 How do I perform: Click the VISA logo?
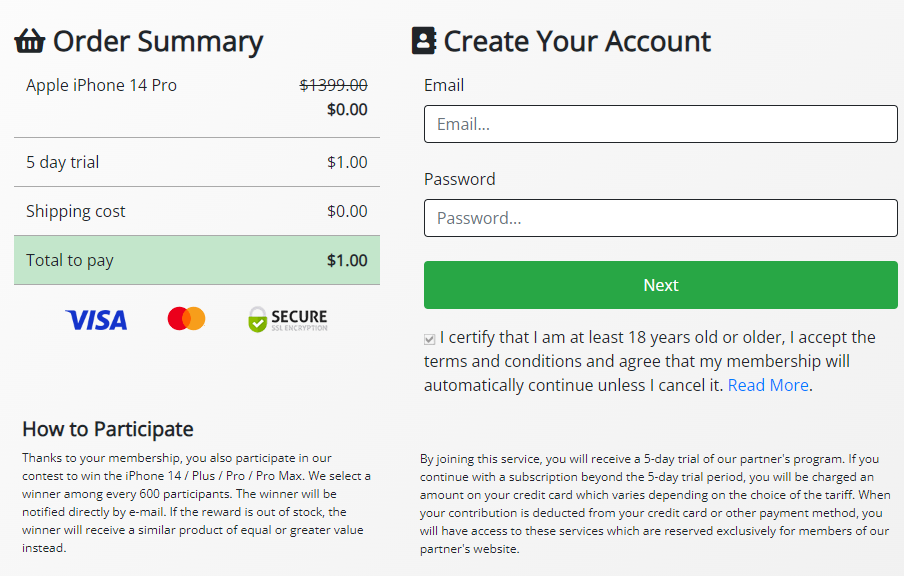tap(96, 320)
